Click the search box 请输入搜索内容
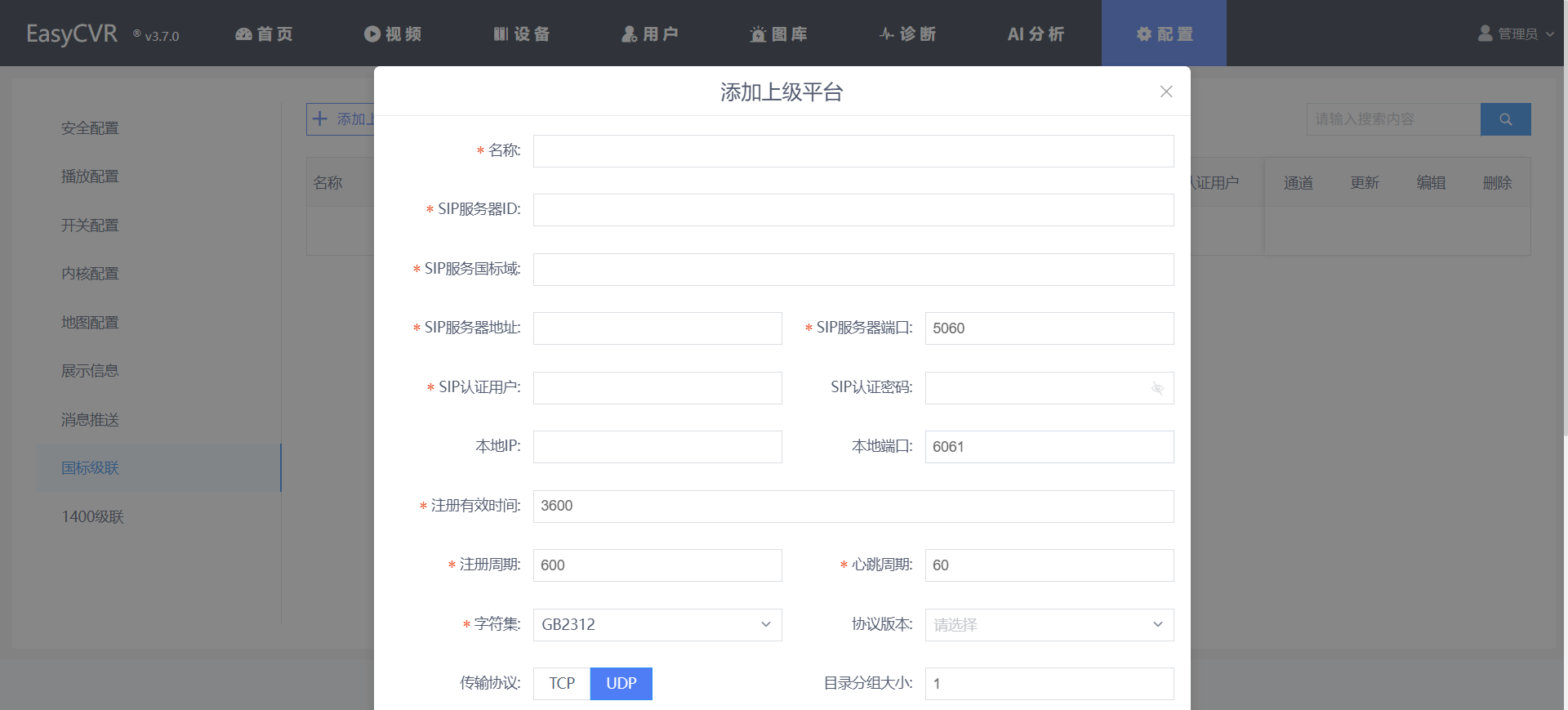1568x710 pixels. click(x=1393, y=119)
